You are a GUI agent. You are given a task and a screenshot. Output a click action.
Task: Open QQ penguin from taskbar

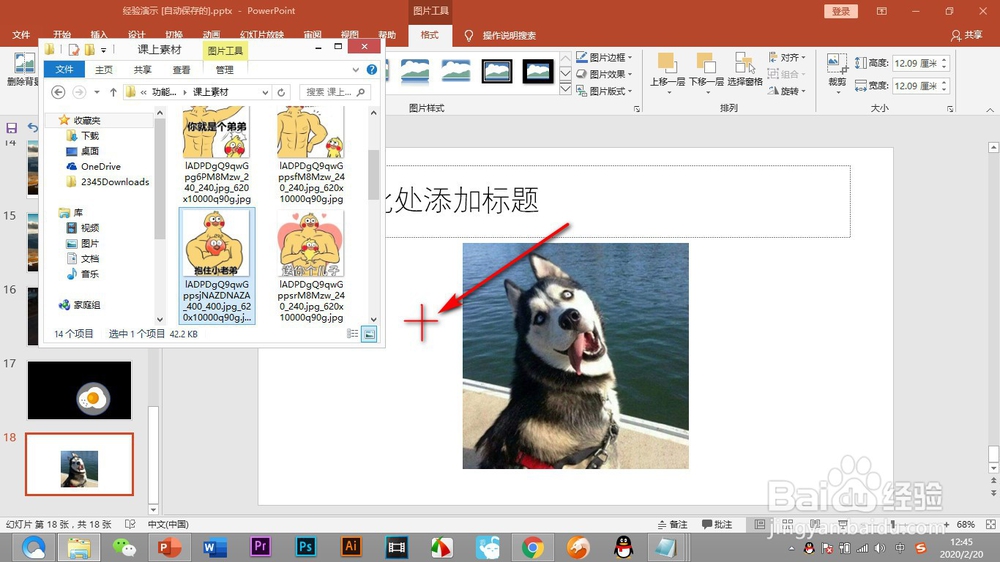click(624, 547)
